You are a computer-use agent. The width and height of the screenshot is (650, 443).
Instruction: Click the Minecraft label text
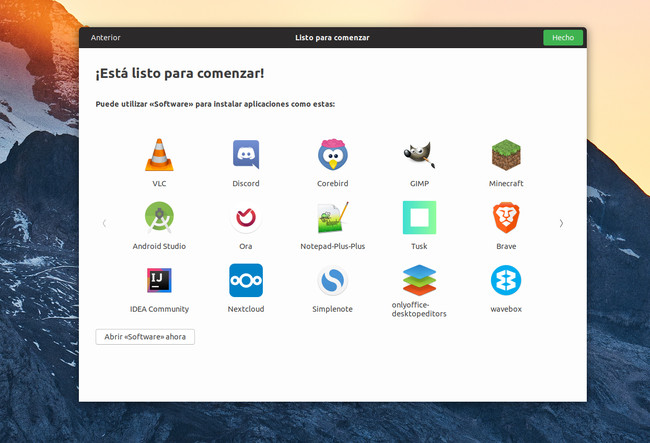click(506, 183)
